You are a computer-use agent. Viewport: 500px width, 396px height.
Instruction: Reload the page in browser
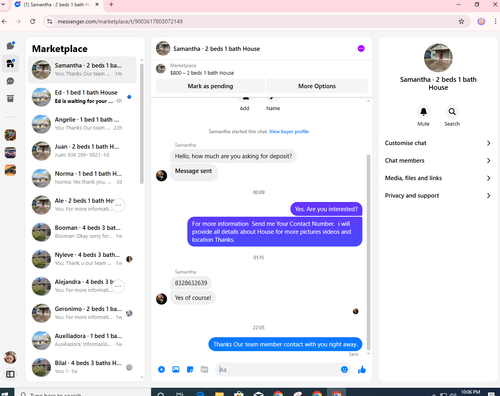coord(32,21)
